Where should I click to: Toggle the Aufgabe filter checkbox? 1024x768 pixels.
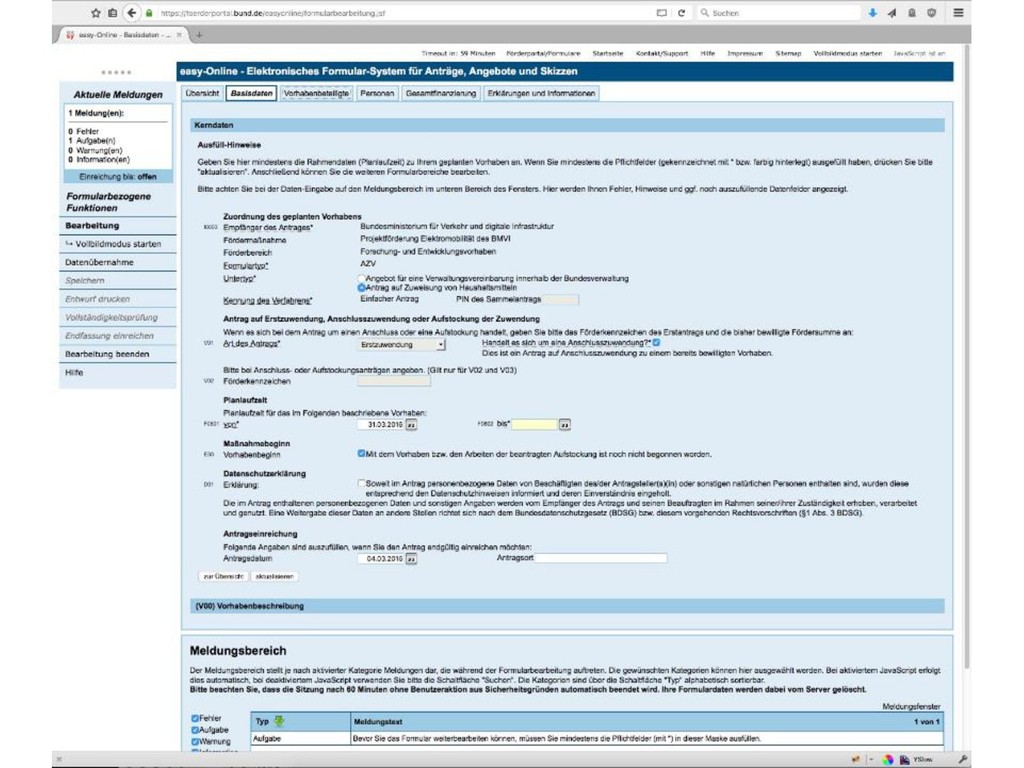(x=195, y=730)
